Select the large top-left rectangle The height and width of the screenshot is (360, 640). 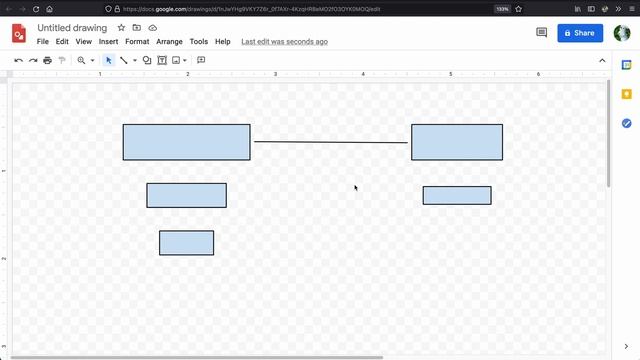pos(187,142)
